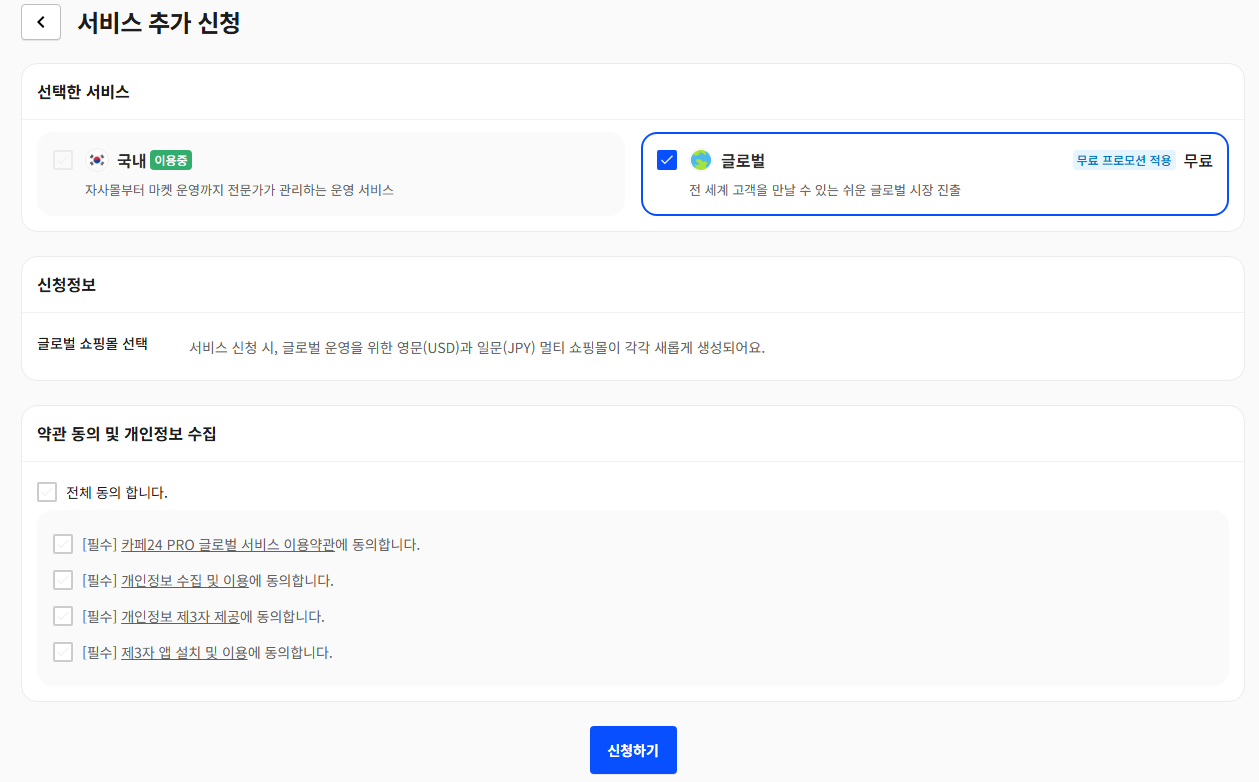Click the 영문(USD)과 일문(JPY) 멀티 쇼핑몰 notice text
Screen dimensions: 1259x782
click(x=477, y=348)
